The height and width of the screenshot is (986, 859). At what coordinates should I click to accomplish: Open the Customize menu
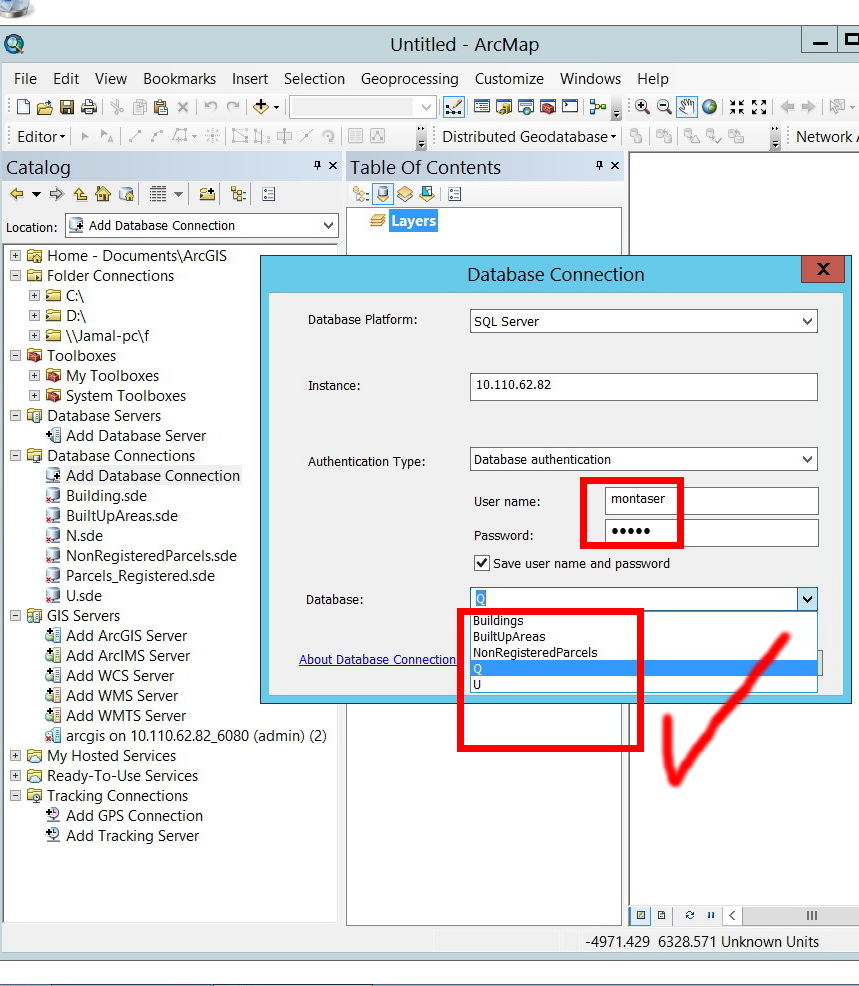pyautogui.click(x=509, y=79)
